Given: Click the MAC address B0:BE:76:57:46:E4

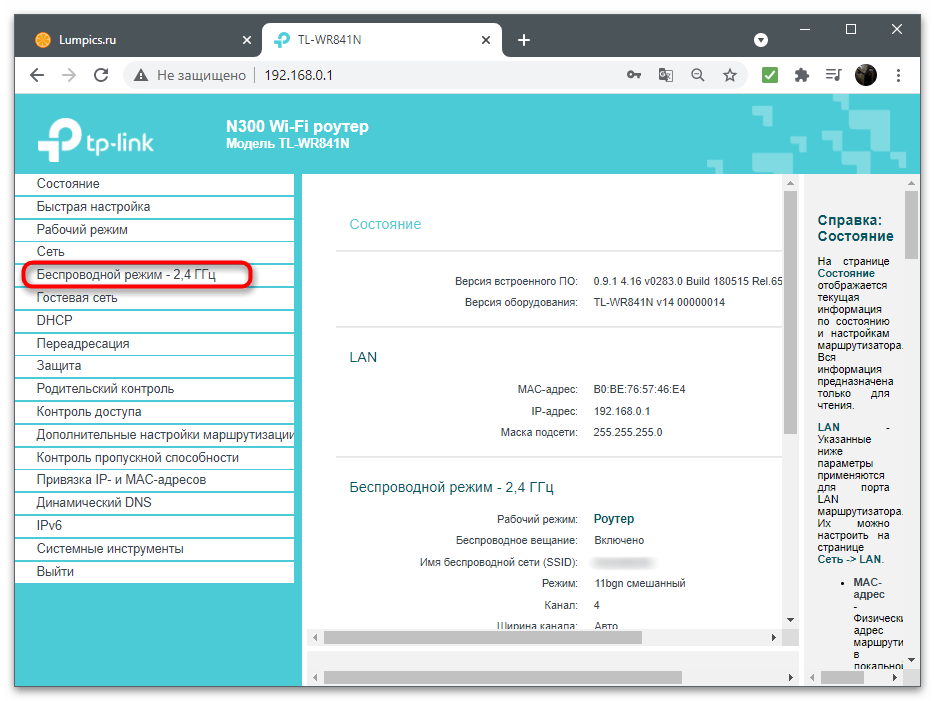Looking at the screenshot, I should pos(639,389).
